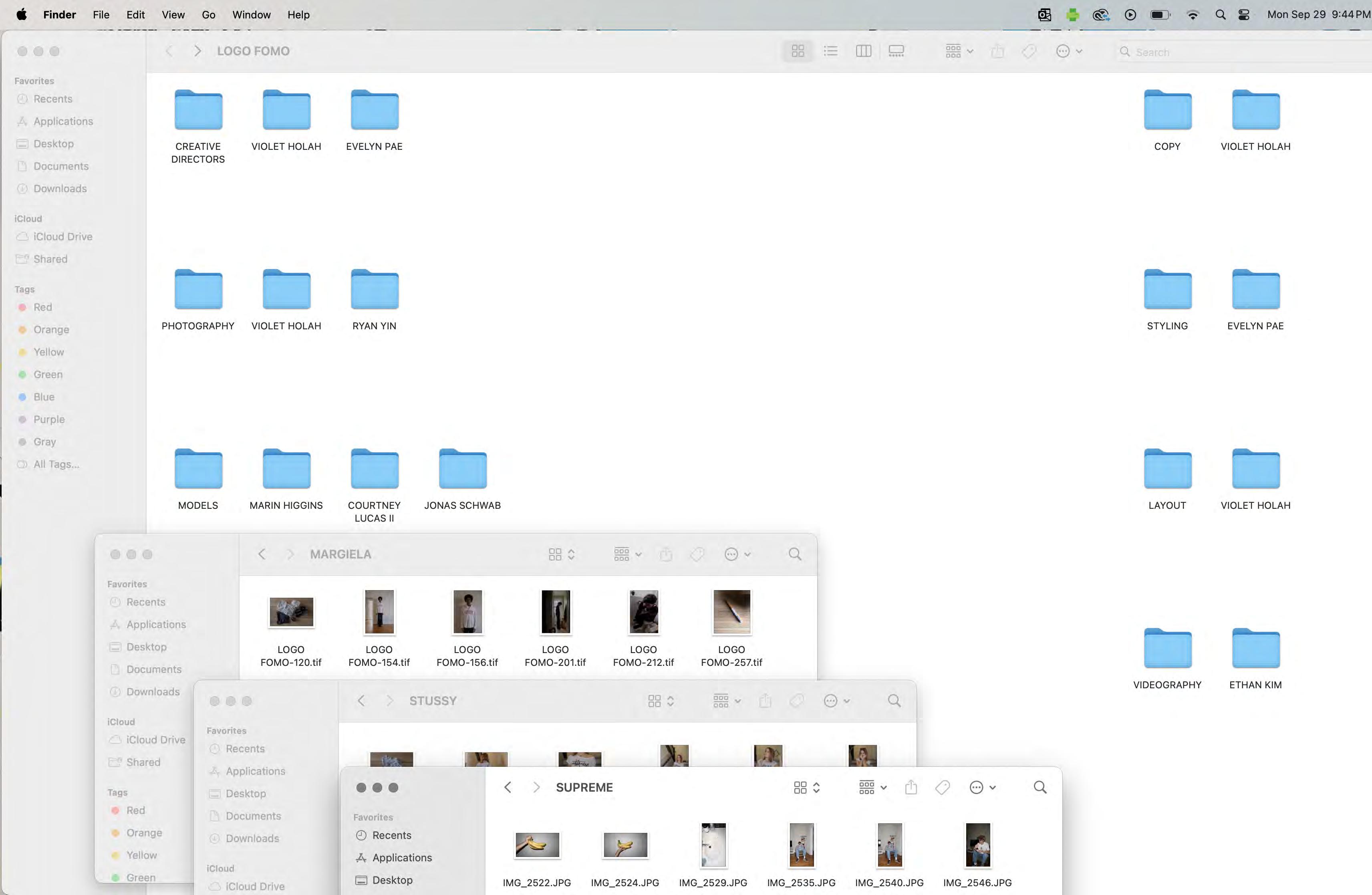Open the View menu in menu bar
This screenshot has height=895, width=1372.
pyautogui.click(x=173, y=15)
